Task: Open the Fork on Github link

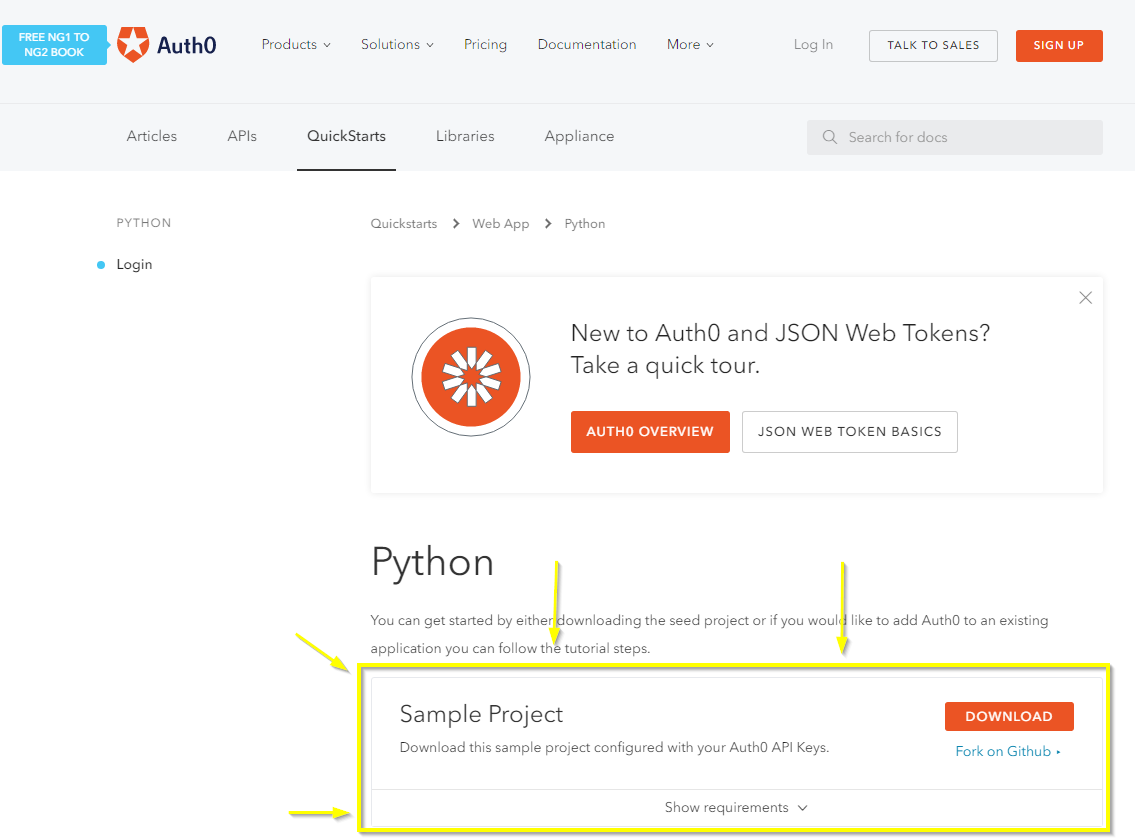Action: tap(1008, 751)
